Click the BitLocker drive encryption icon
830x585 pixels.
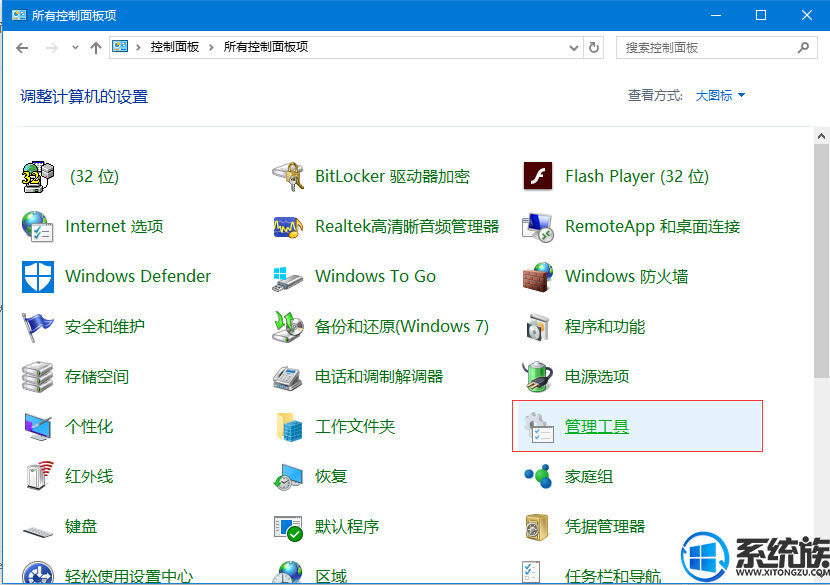coord(288,176)
